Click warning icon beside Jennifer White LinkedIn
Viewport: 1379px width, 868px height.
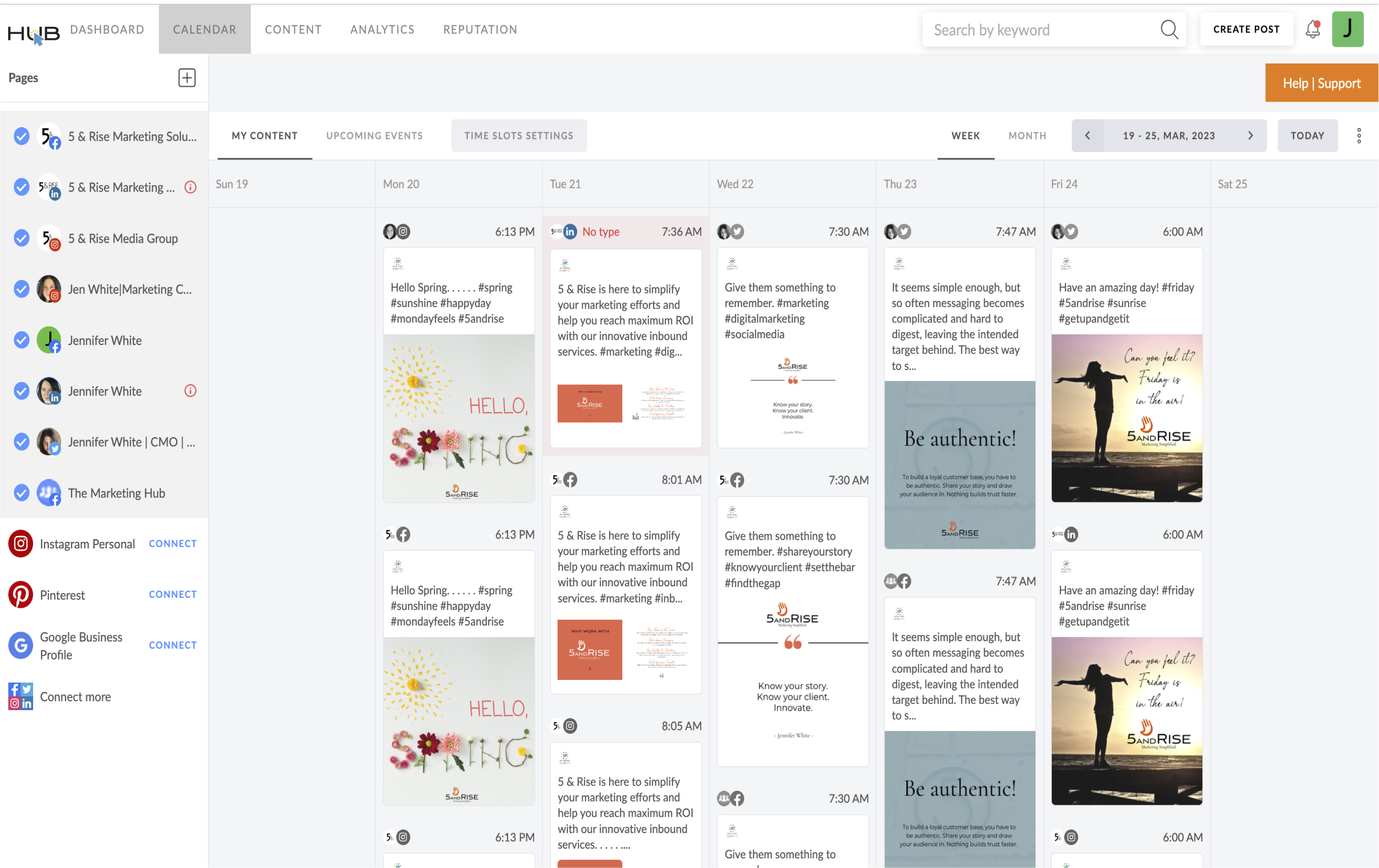190,391
